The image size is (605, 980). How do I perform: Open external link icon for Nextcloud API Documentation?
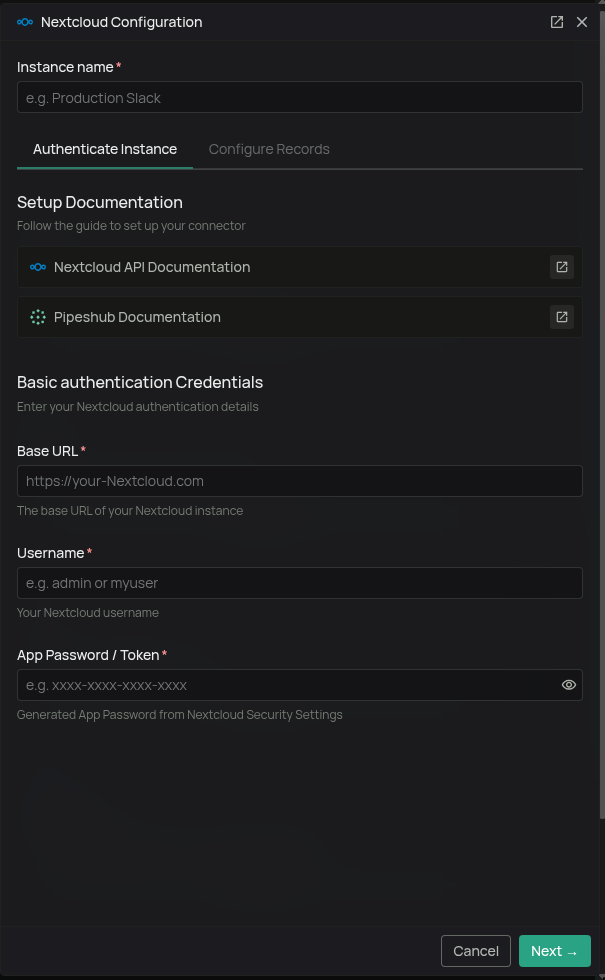tap(562, 267)
